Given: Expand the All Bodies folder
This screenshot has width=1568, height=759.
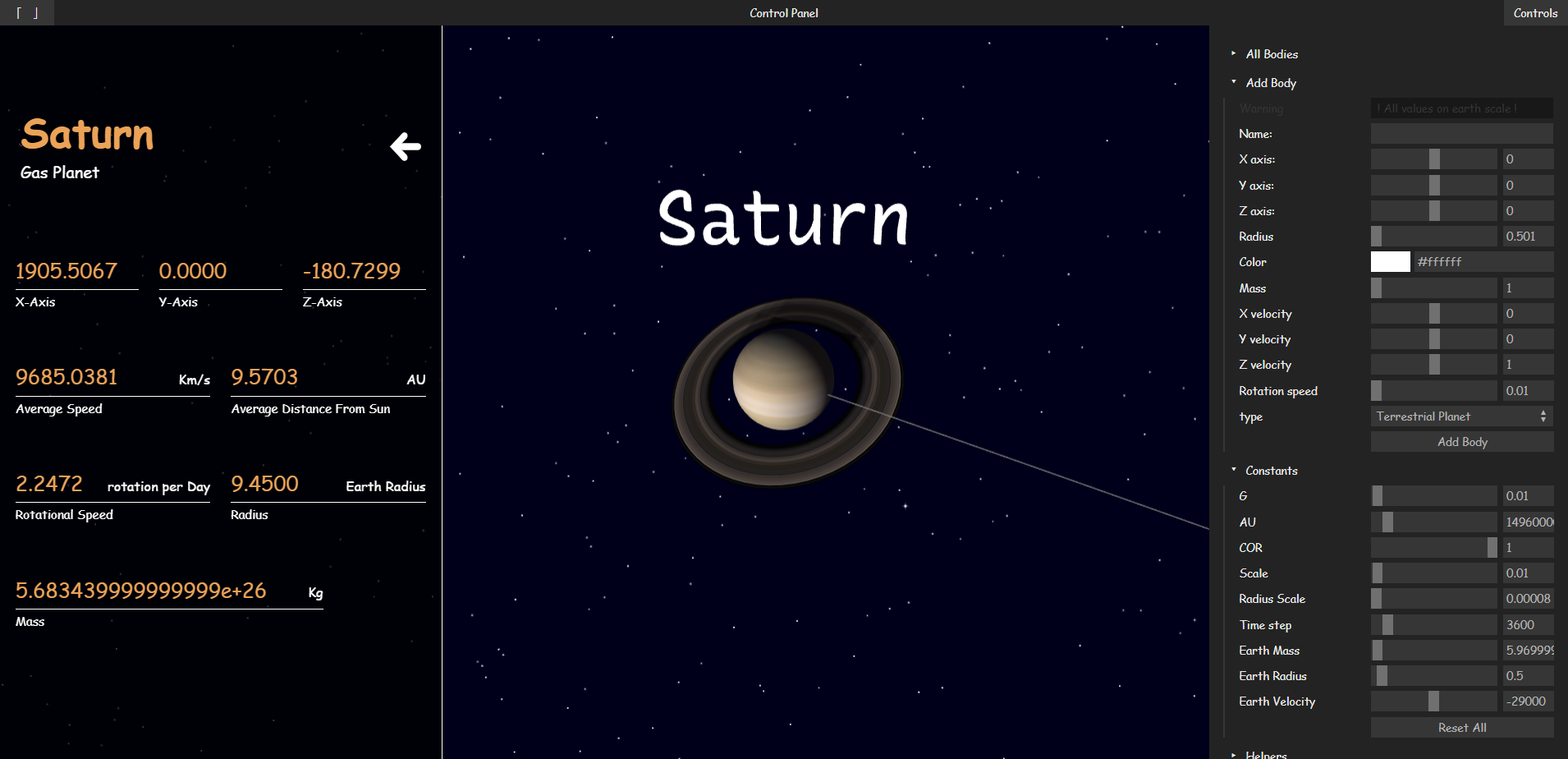Looking at the screenshot, I should coord(1271,54).
